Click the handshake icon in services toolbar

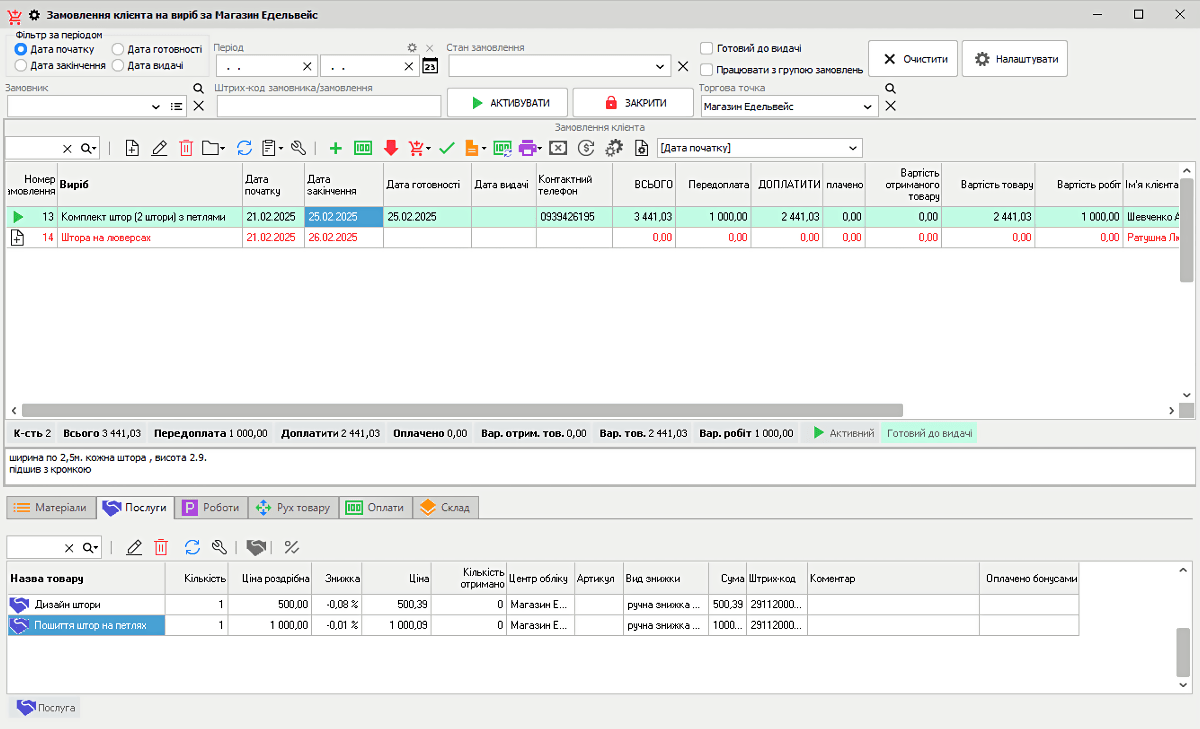[x=257, y=547]
